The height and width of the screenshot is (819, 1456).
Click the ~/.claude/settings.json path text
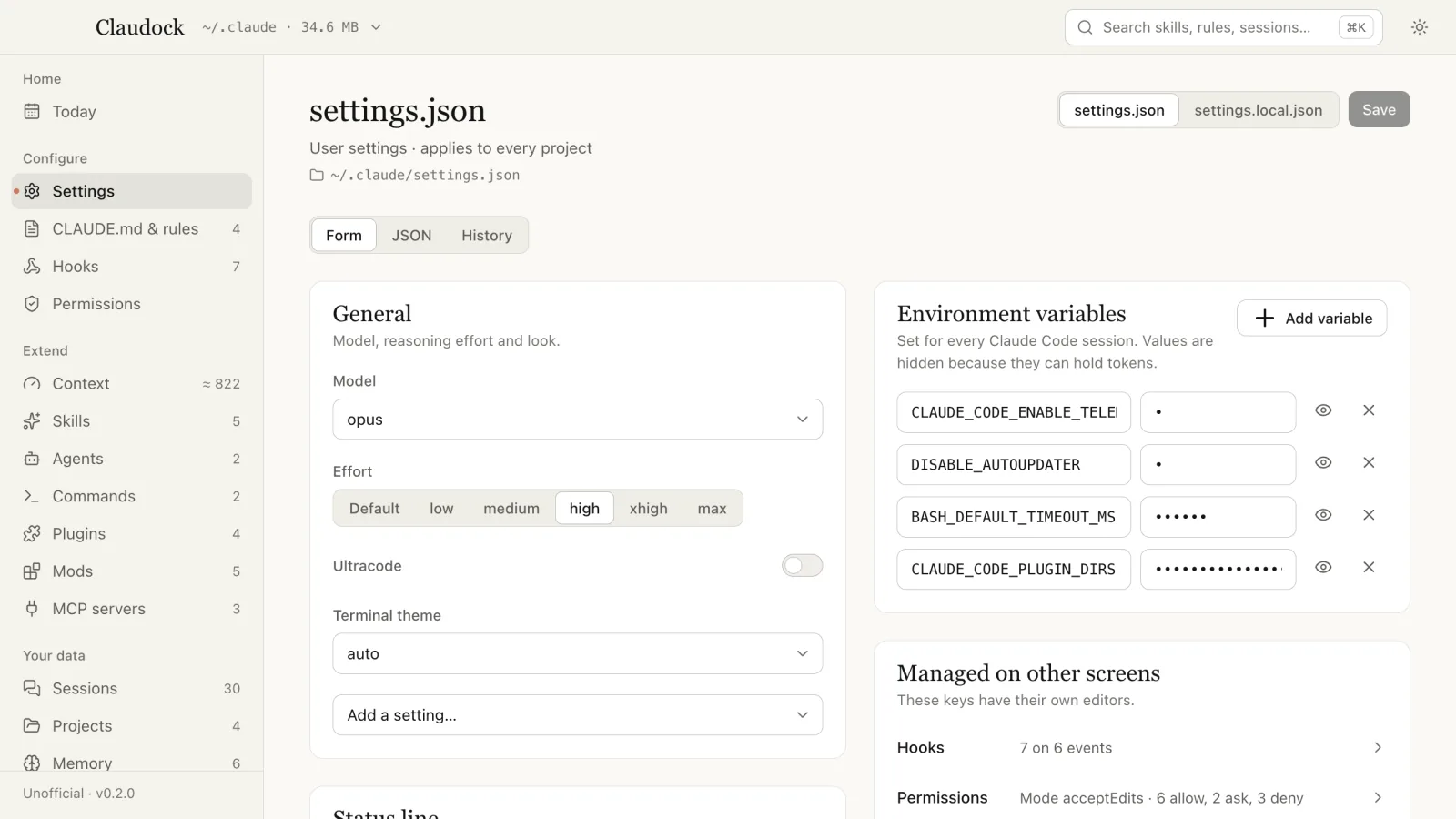click(425, 175)
